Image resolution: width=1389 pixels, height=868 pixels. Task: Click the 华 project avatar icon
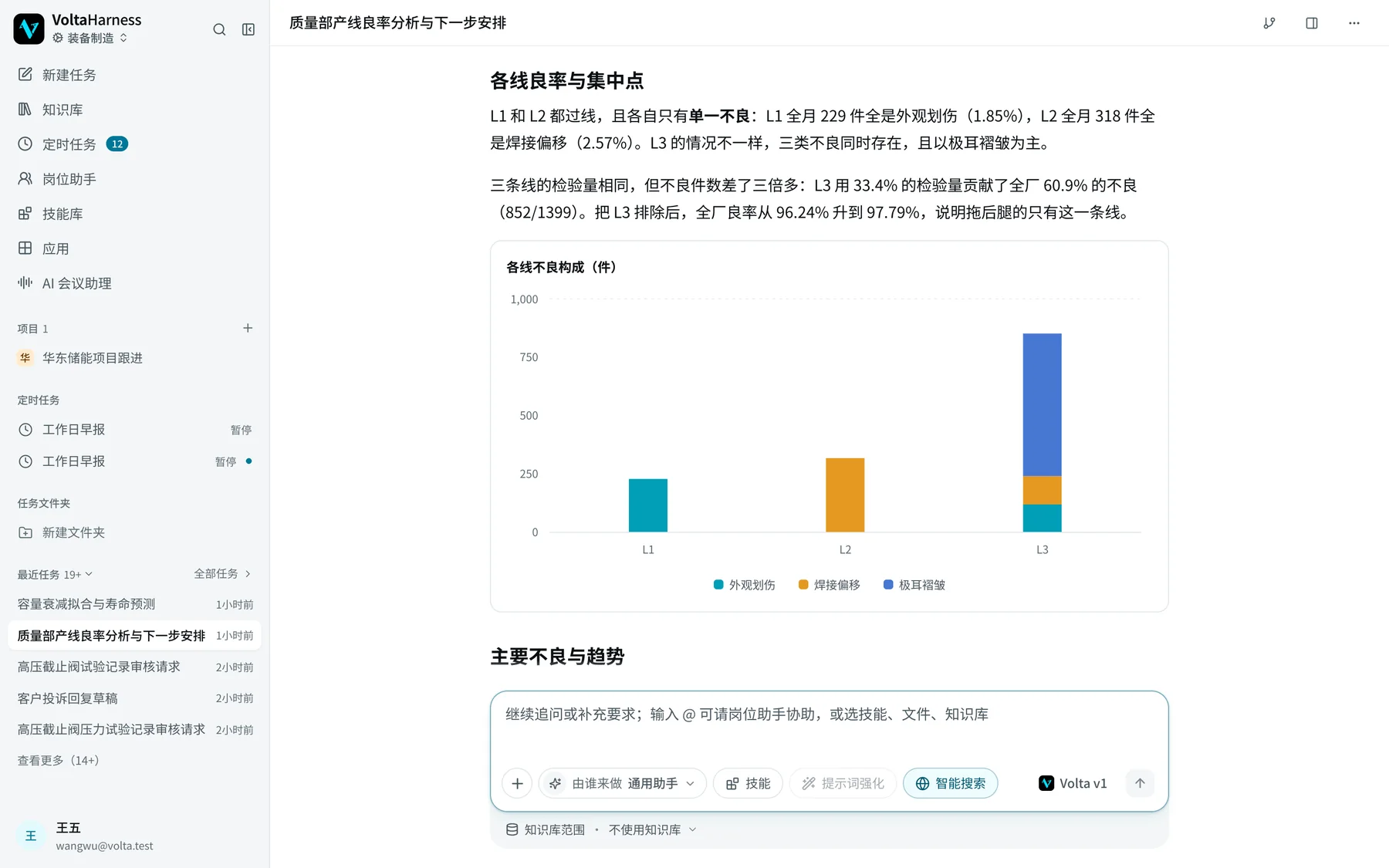pos(25,358)
